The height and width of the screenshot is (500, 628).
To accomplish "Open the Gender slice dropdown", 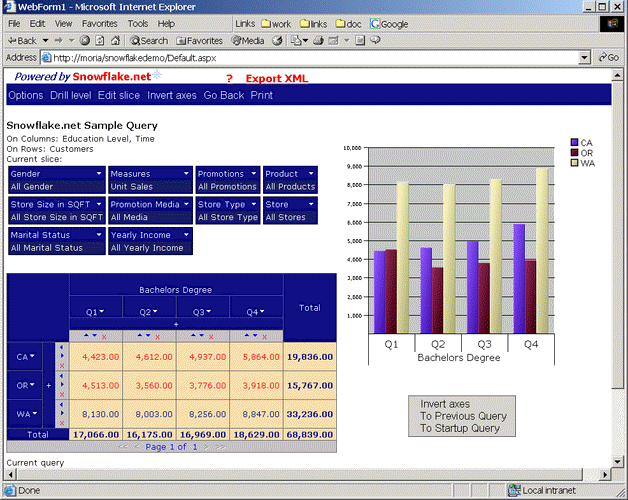I will (99, 173).
